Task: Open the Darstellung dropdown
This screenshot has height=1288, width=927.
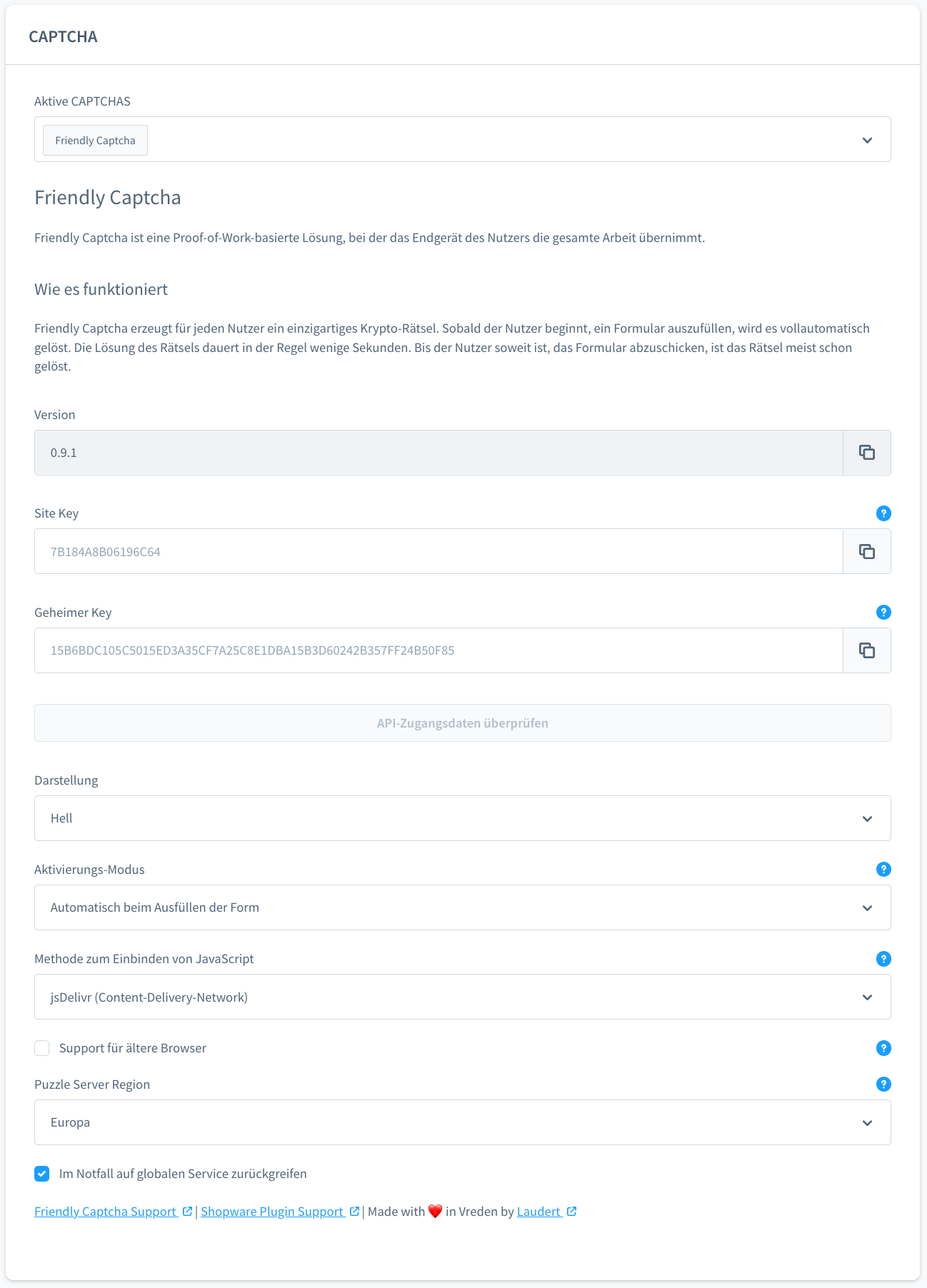Action: [x=462, y=818]
